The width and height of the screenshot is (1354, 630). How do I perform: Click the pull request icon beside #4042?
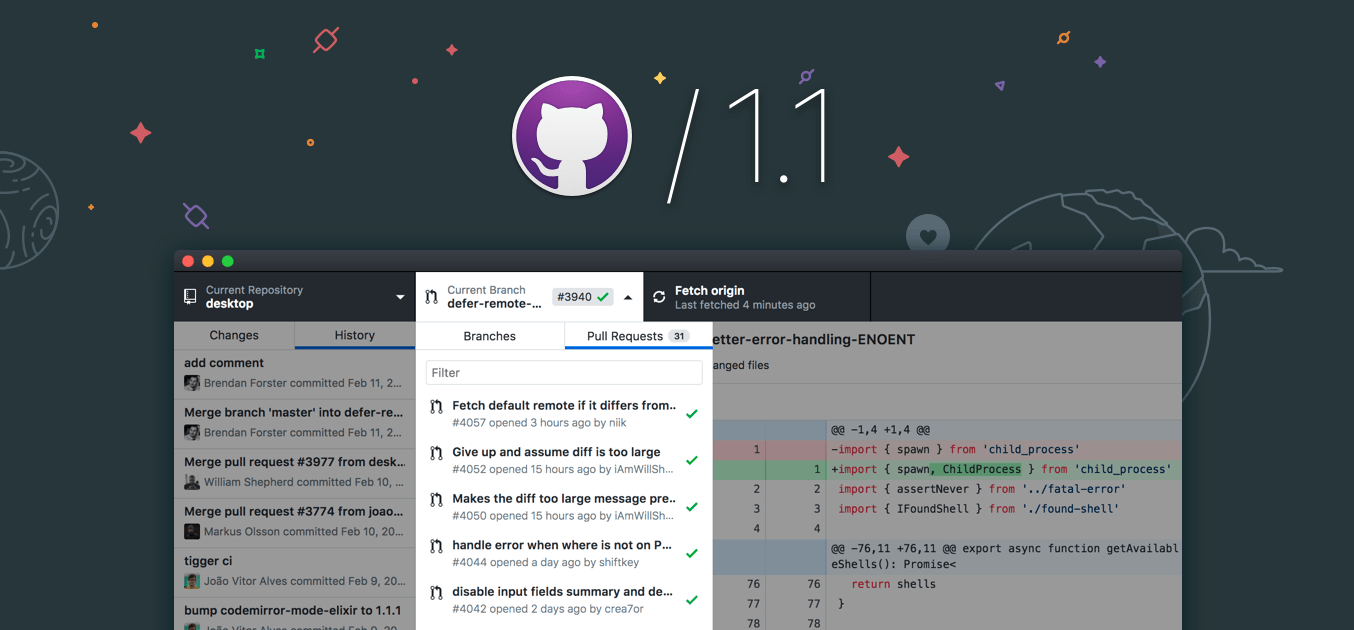(436, 592)
